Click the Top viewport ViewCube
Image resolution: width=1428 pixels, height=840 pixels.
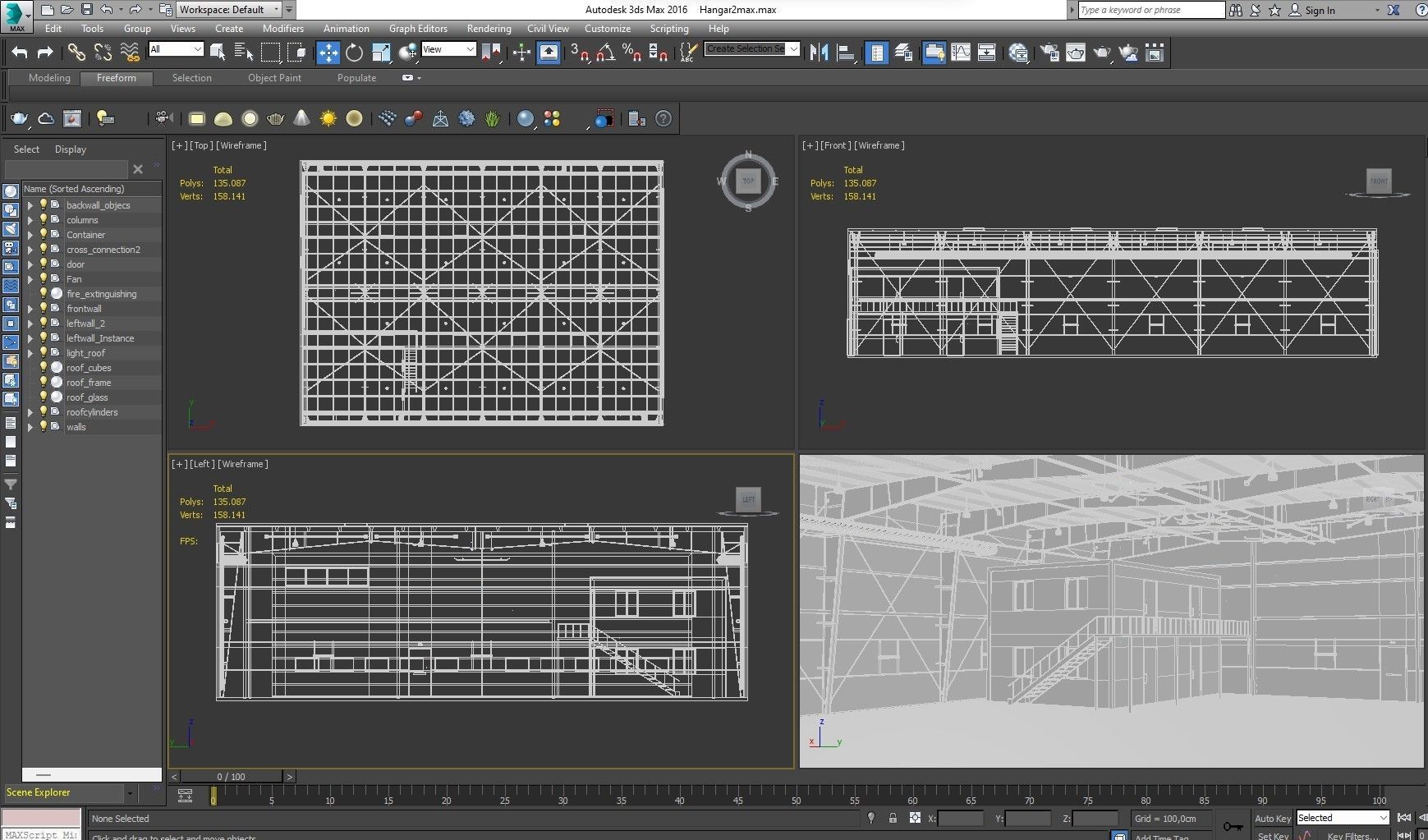pyautogui.click(x=748, y=181)
